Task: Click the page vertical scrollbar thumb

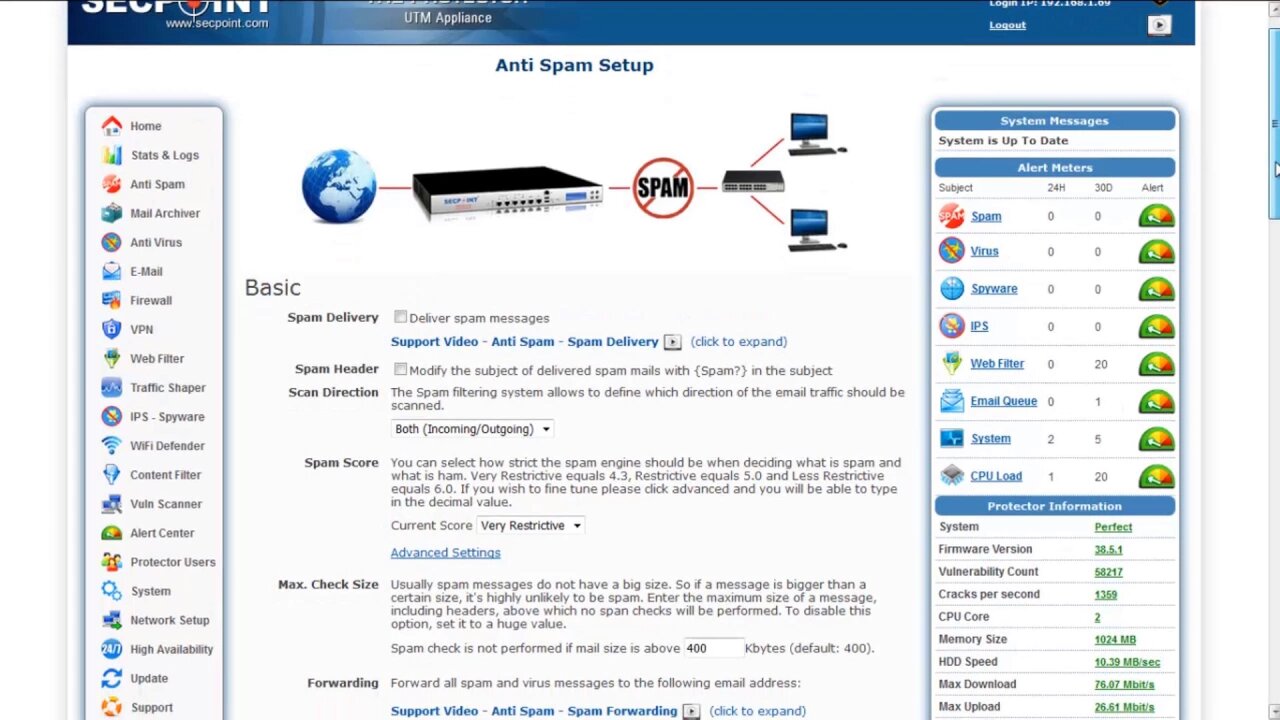Action: (1273, 126)
